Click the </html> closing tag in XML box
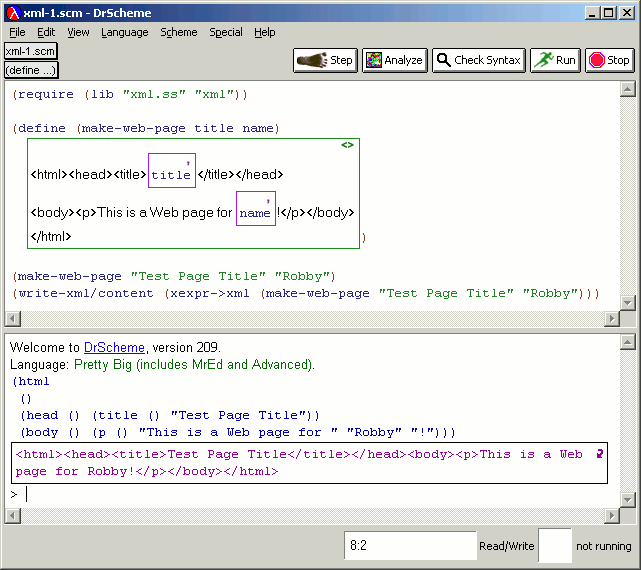 51,236
